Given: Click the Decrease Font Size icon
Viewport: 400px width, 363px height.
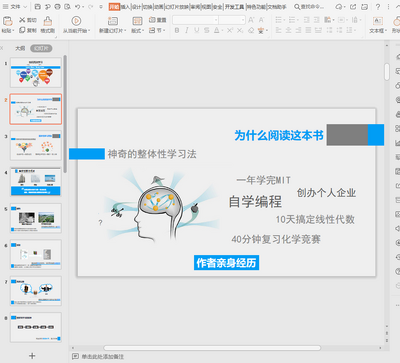Looking at the screenshot, I should click(x=261, y=20).
